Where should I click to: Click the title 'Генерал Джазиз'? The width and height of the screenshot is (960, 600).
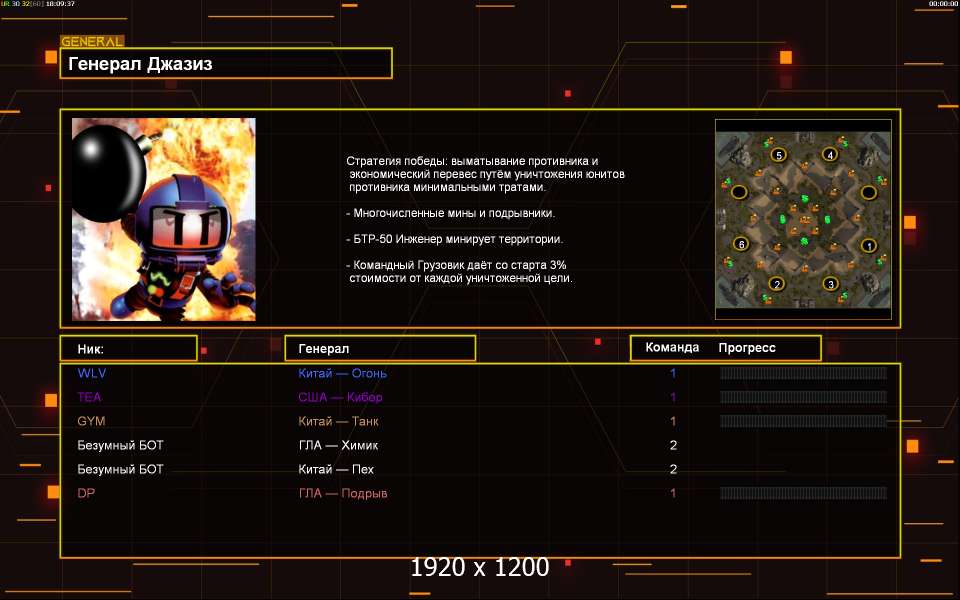(140, 64)
